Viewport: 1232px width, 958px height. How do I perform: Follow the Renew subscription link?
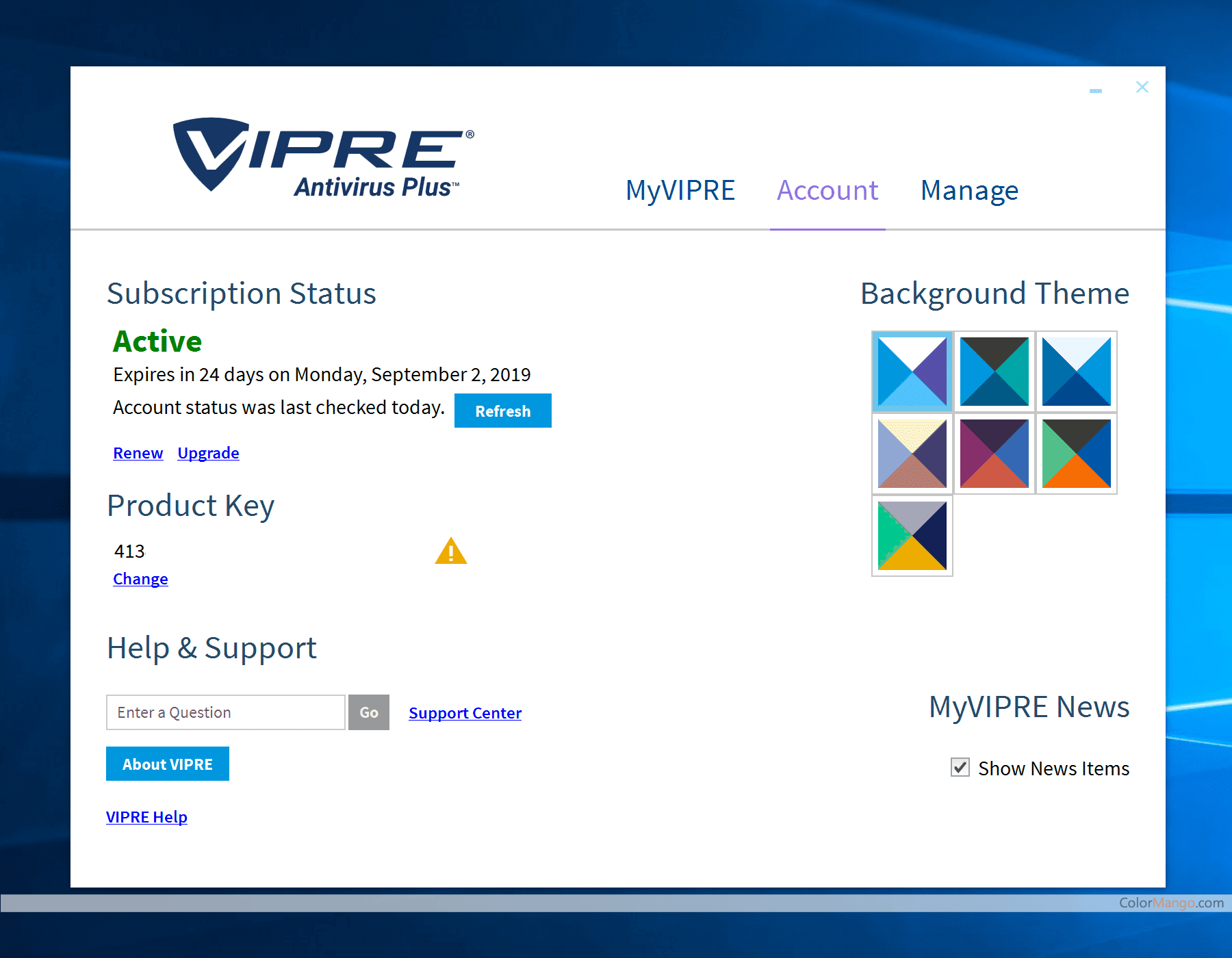[138, 454]
